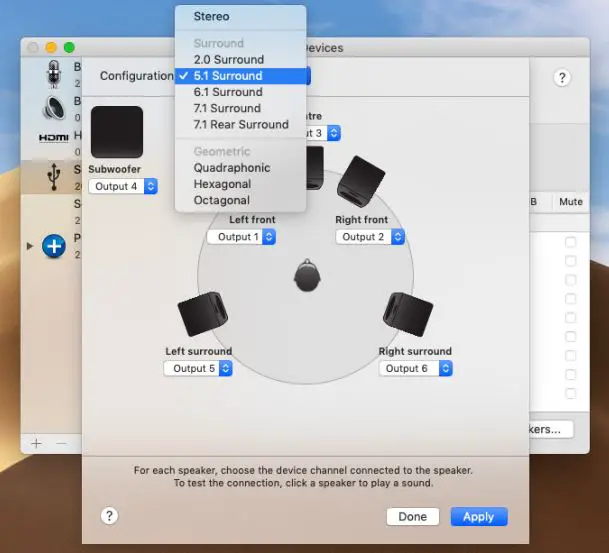Image resolution: width=609 pixels, height=553 pixels.
Task: Select the 5.1 Surround menu item
Action: point(240,76)
